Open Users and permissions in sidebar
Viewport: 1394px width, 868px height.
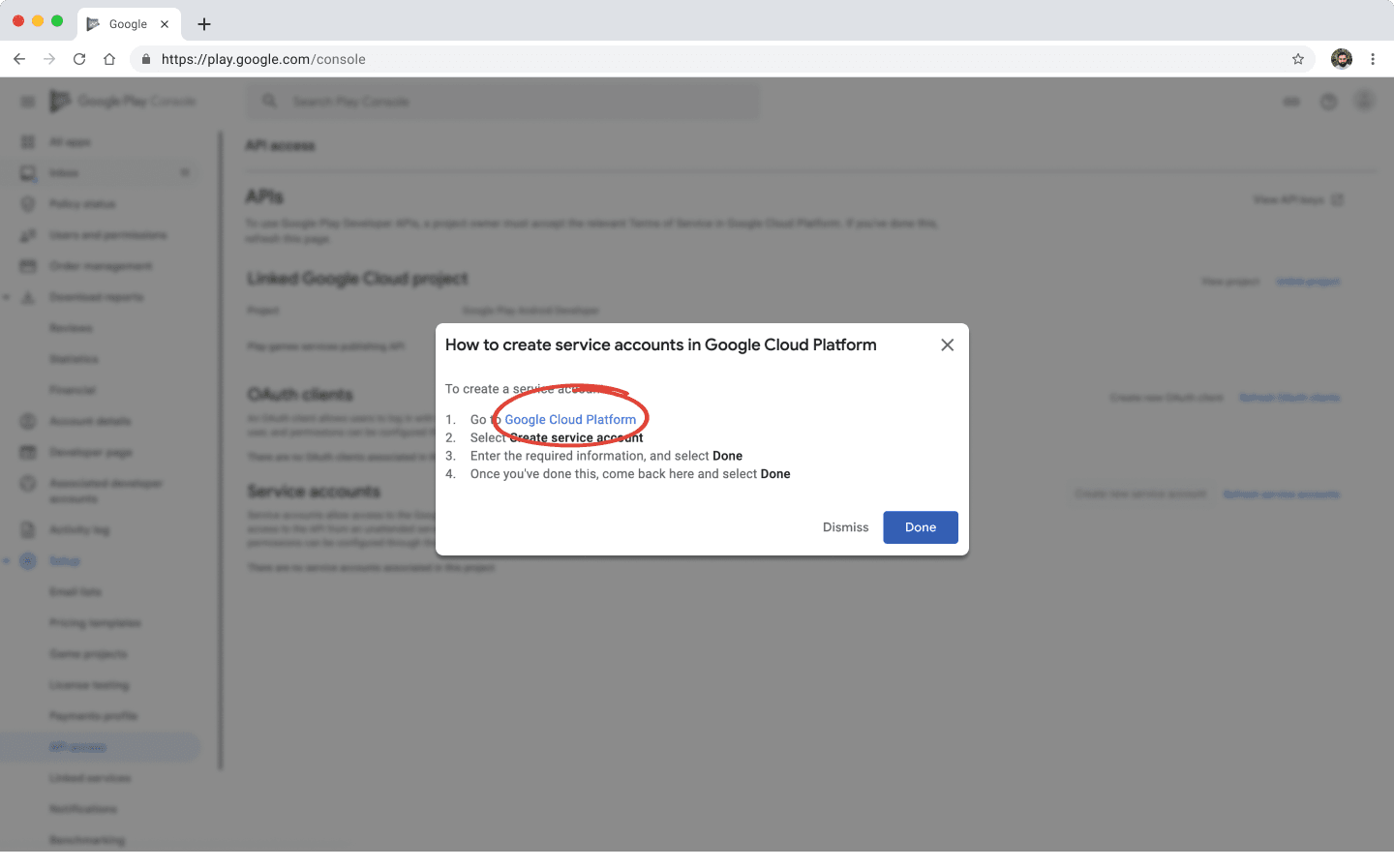click(107, 235)
